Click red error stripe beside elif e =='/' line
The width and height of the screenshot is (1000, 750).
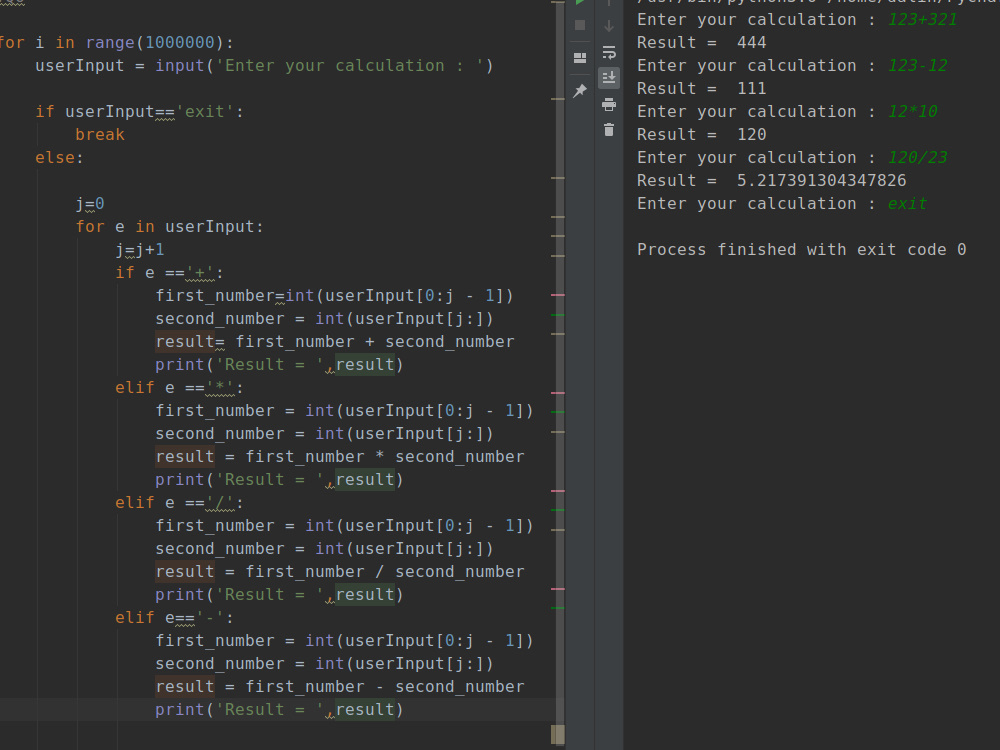click(557, 491)
